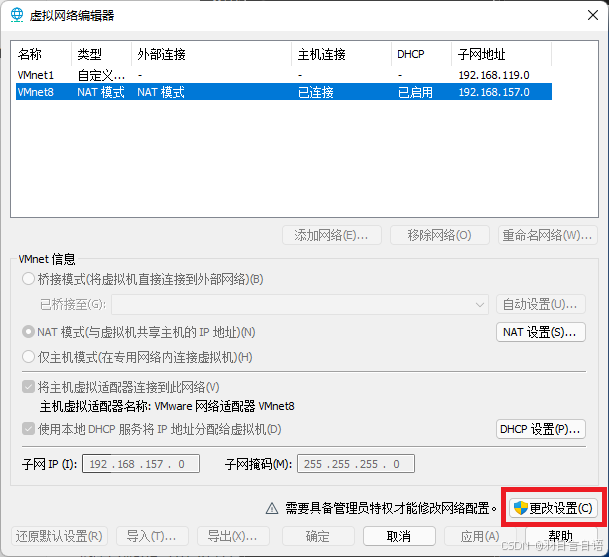
Task: Click the warning triangle icon
Action: tap(272, 508)
